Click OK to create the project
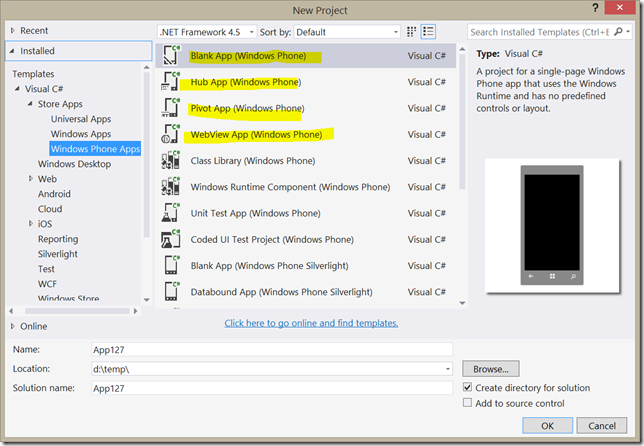644x446 pixels. click(547, 425)
